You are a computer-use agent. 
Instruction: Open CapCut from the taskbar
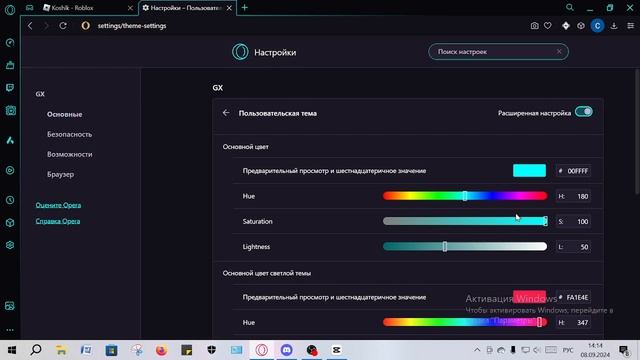pos(336,350)
